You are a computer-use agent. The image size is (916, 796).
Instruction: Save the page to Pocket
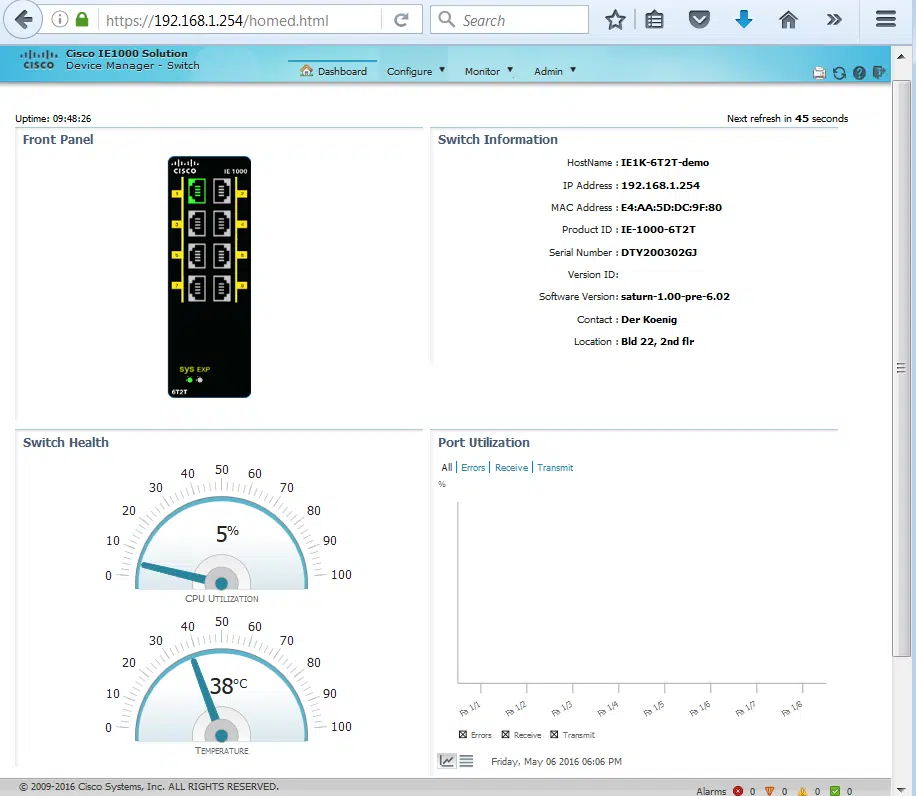[x=699, y=20]
